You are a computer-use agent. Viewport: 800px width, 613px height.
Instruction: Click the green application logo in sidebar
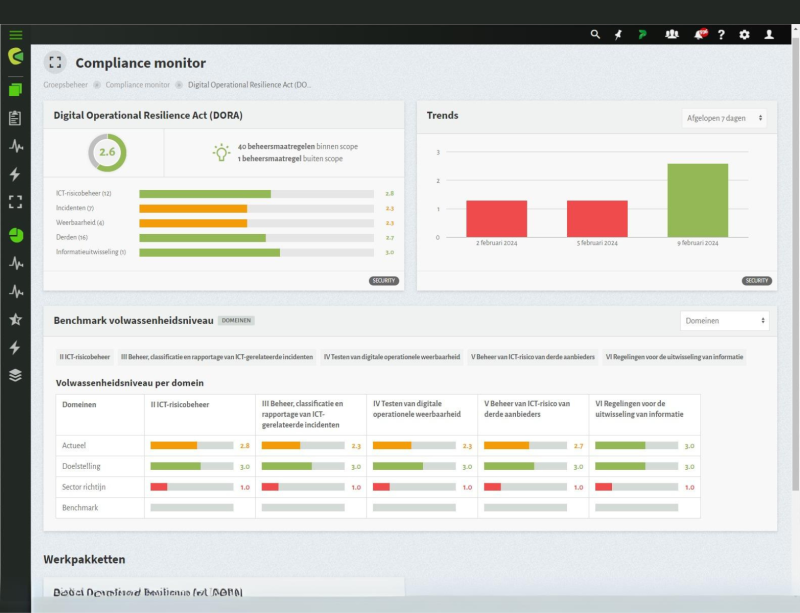pyautogui.click(x=16, y=56)
